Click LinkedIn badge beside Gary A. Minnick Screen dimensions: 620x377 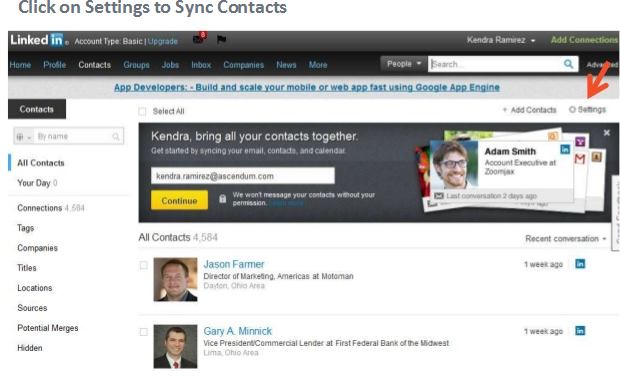click(580, 331)
